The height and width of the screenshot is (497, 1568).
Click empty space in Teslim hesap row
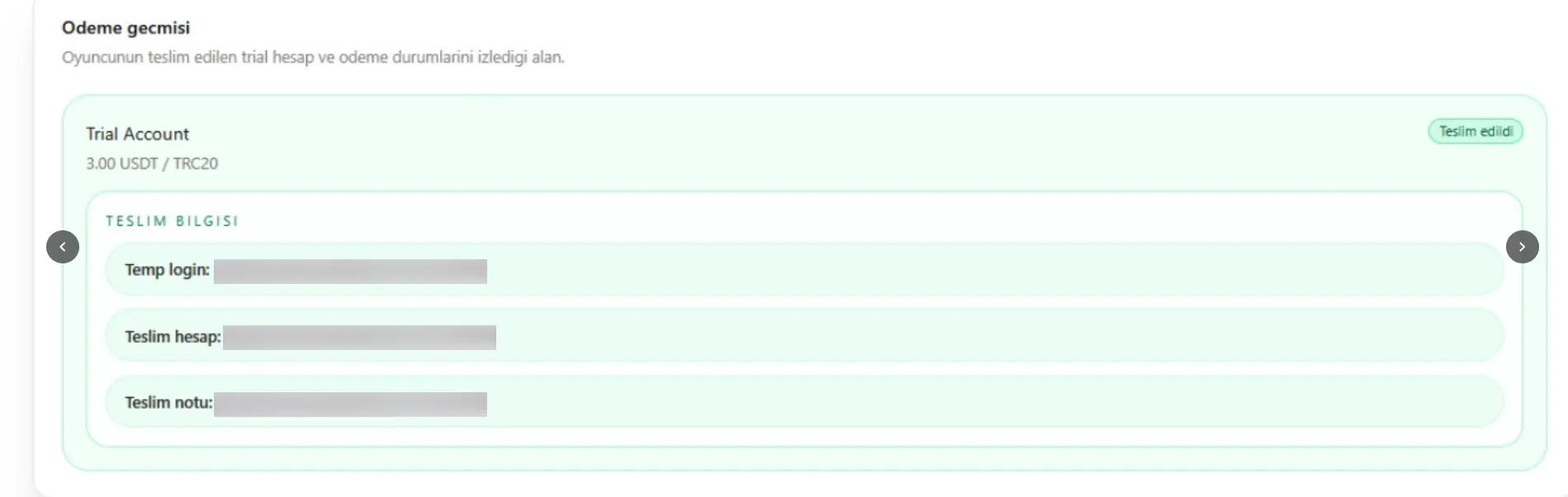[991, 336]
